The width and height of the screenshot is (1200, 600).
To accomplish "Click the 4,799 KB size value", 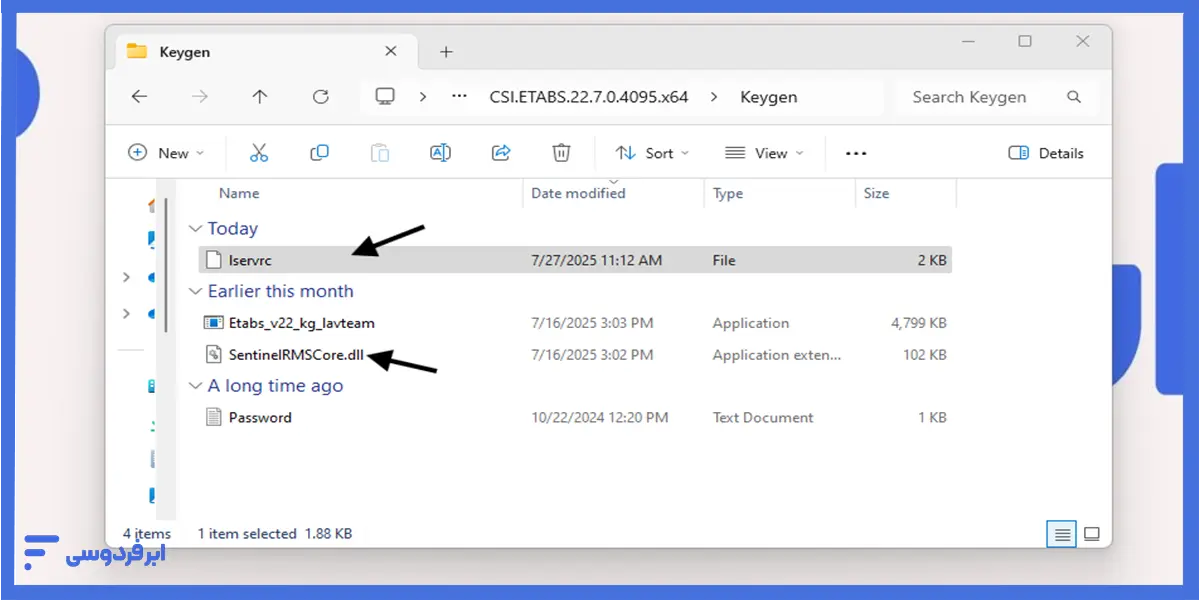I will 919,323.
